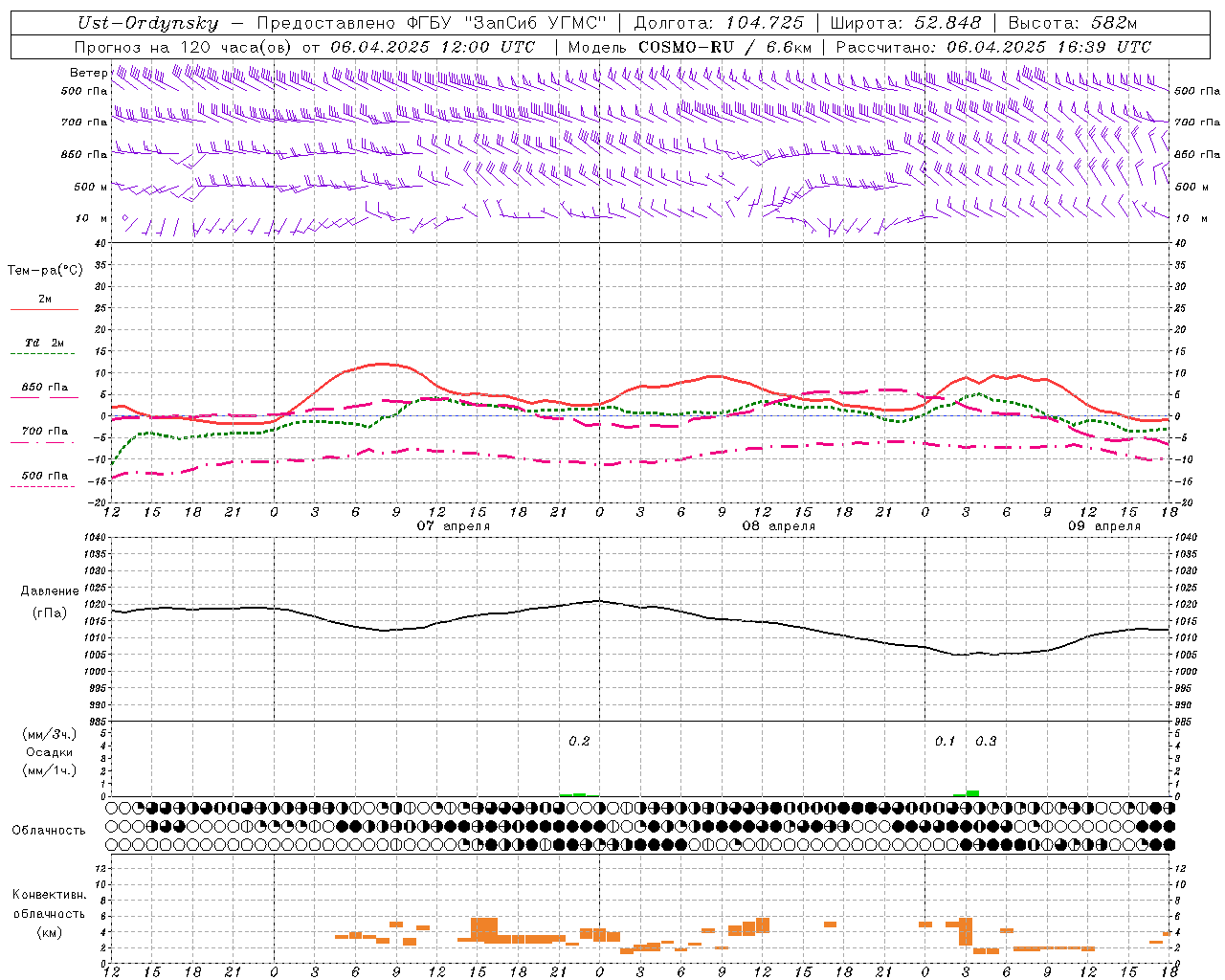The width and height of the screenshot is (1225, 980).
Task: Click the forecast start time 06.04.2025 12:00 UTC
Action: 433,46
